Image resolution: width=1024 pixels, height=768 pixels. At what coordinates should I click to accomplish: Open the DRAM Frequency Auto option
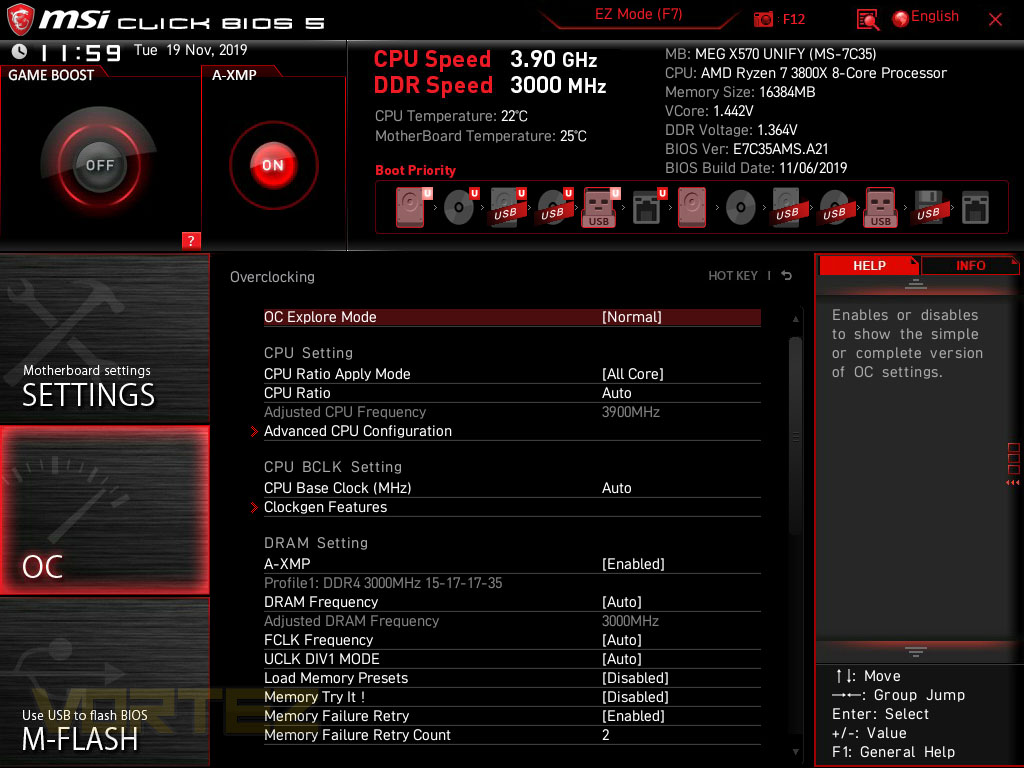pyautogui.click(x=512, y=601)
